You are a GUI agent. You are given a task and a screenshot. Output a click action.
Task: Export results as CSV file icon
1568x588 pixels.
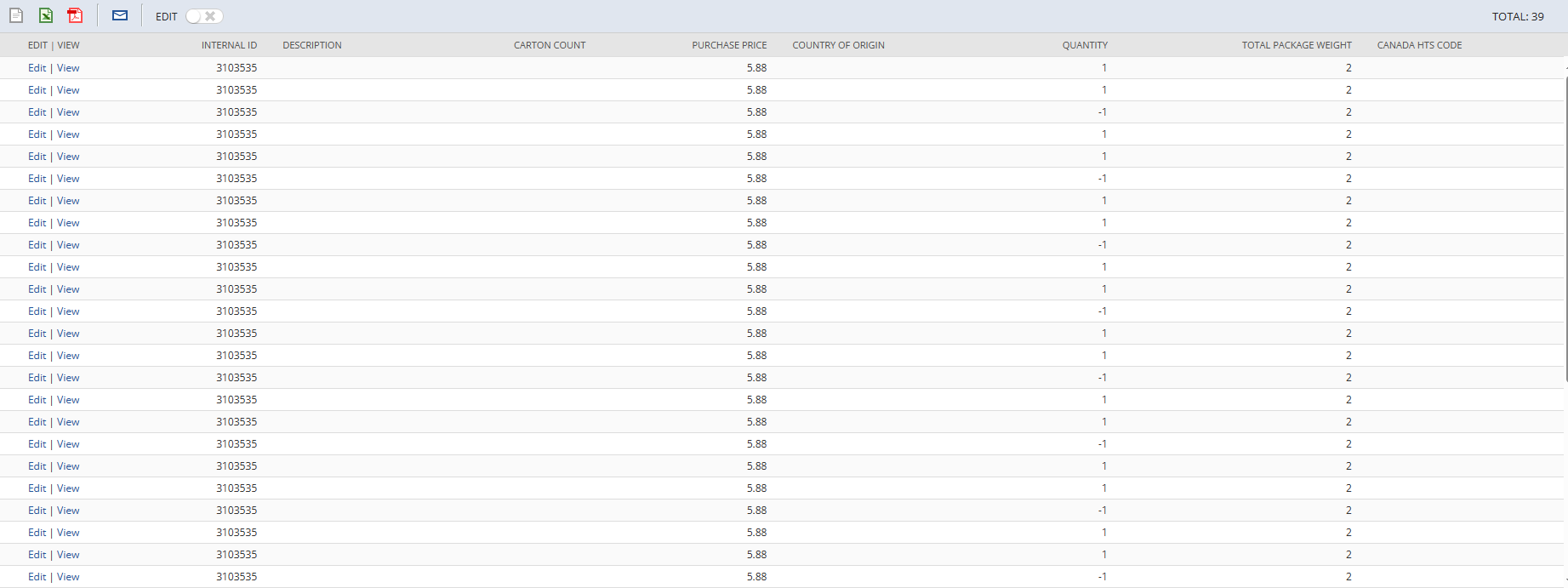click(x=16, y=15)
